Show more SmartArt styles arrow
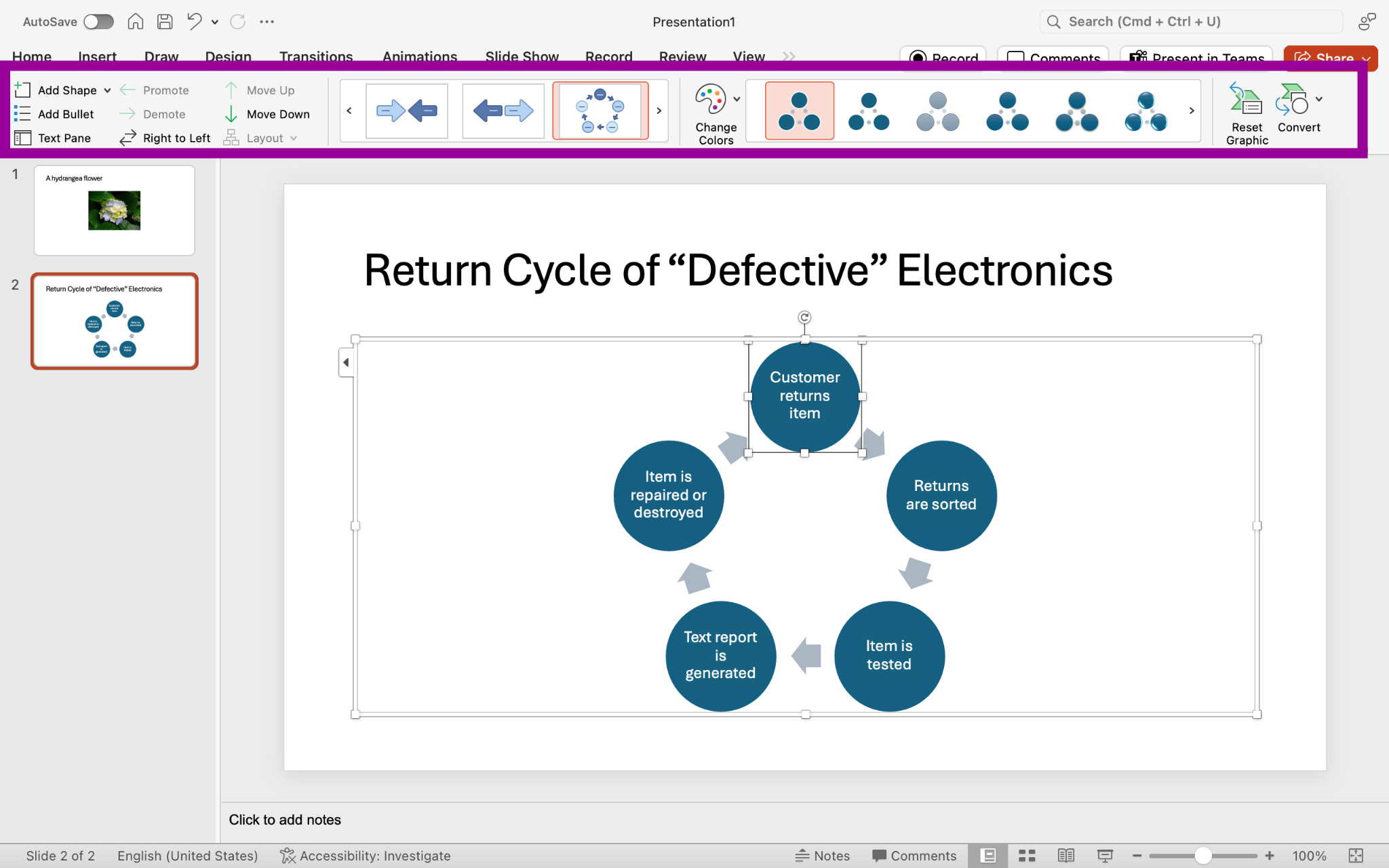1389x868 pixels. pos(1192,111)
